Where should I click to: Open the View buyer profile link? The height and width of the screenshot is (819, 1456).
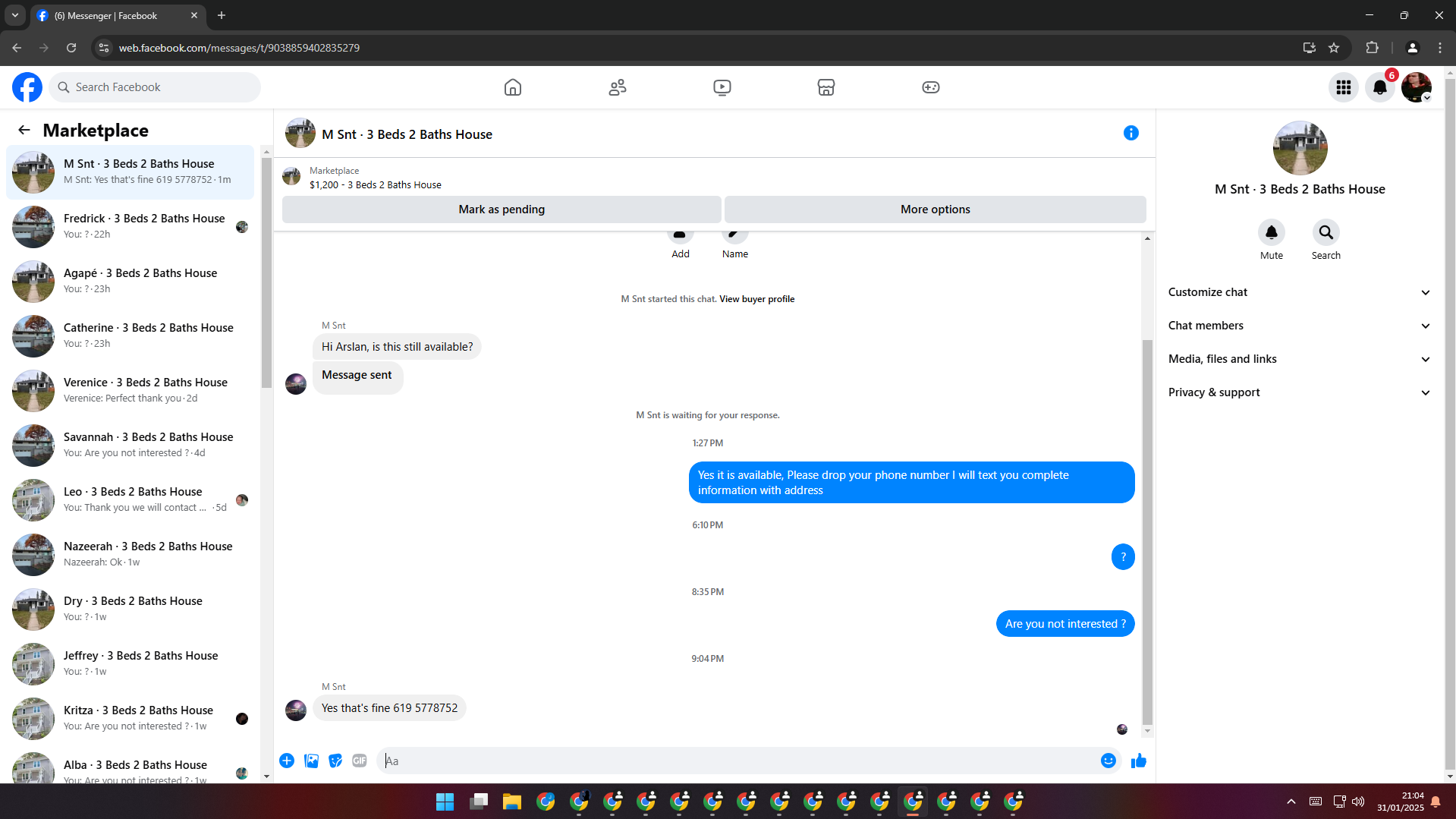tap(756, 299)
